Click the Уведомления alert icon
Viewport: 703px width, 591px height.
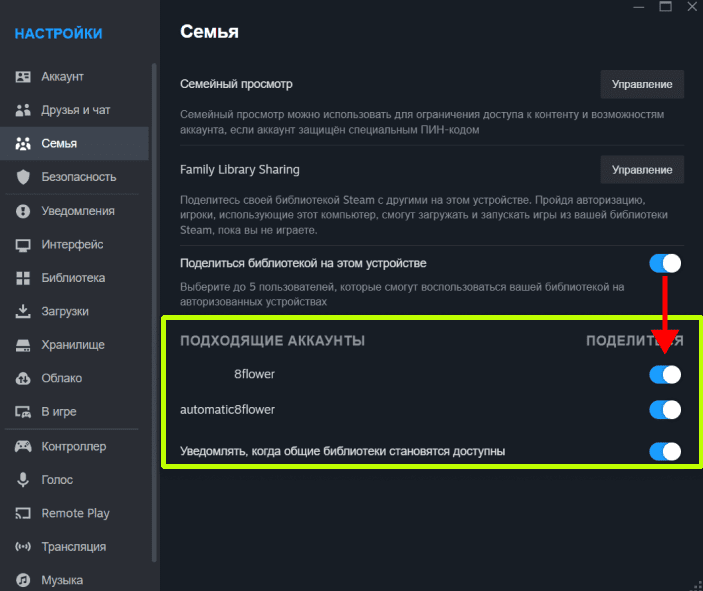click(23, 211)
